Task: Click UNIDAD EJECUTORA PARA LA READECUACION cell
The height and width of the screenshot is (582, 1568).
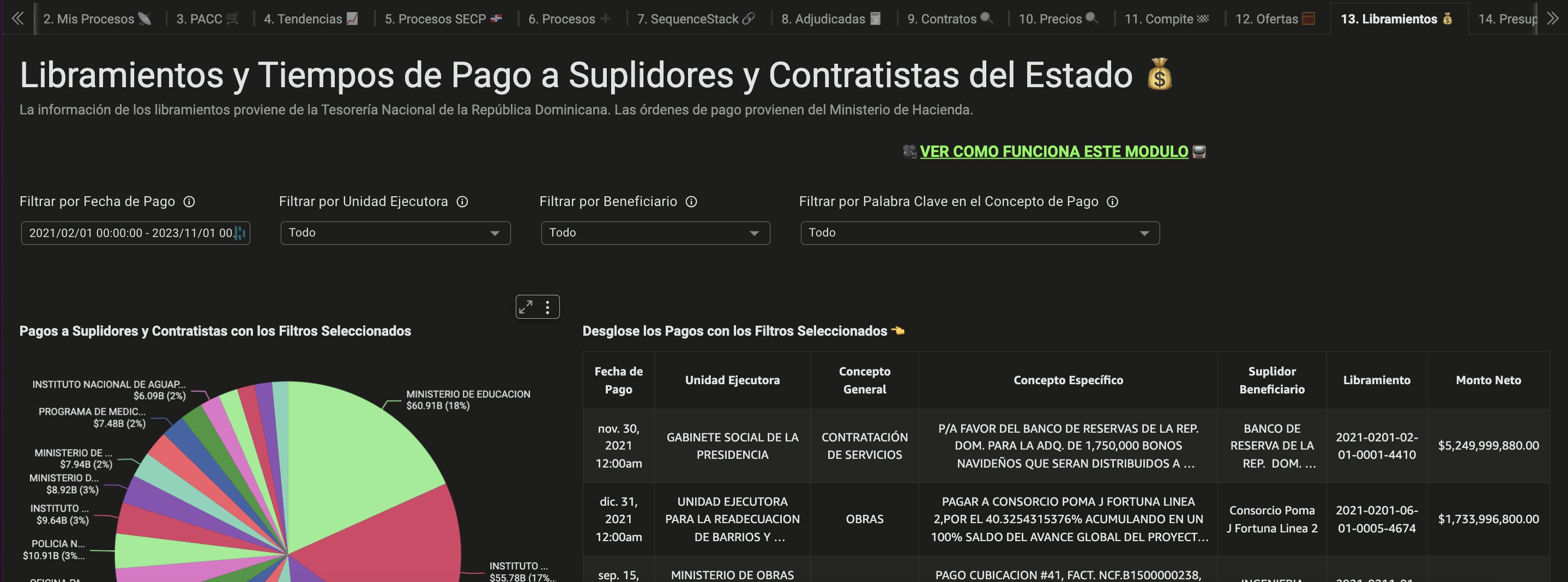Action: [732, 519]
